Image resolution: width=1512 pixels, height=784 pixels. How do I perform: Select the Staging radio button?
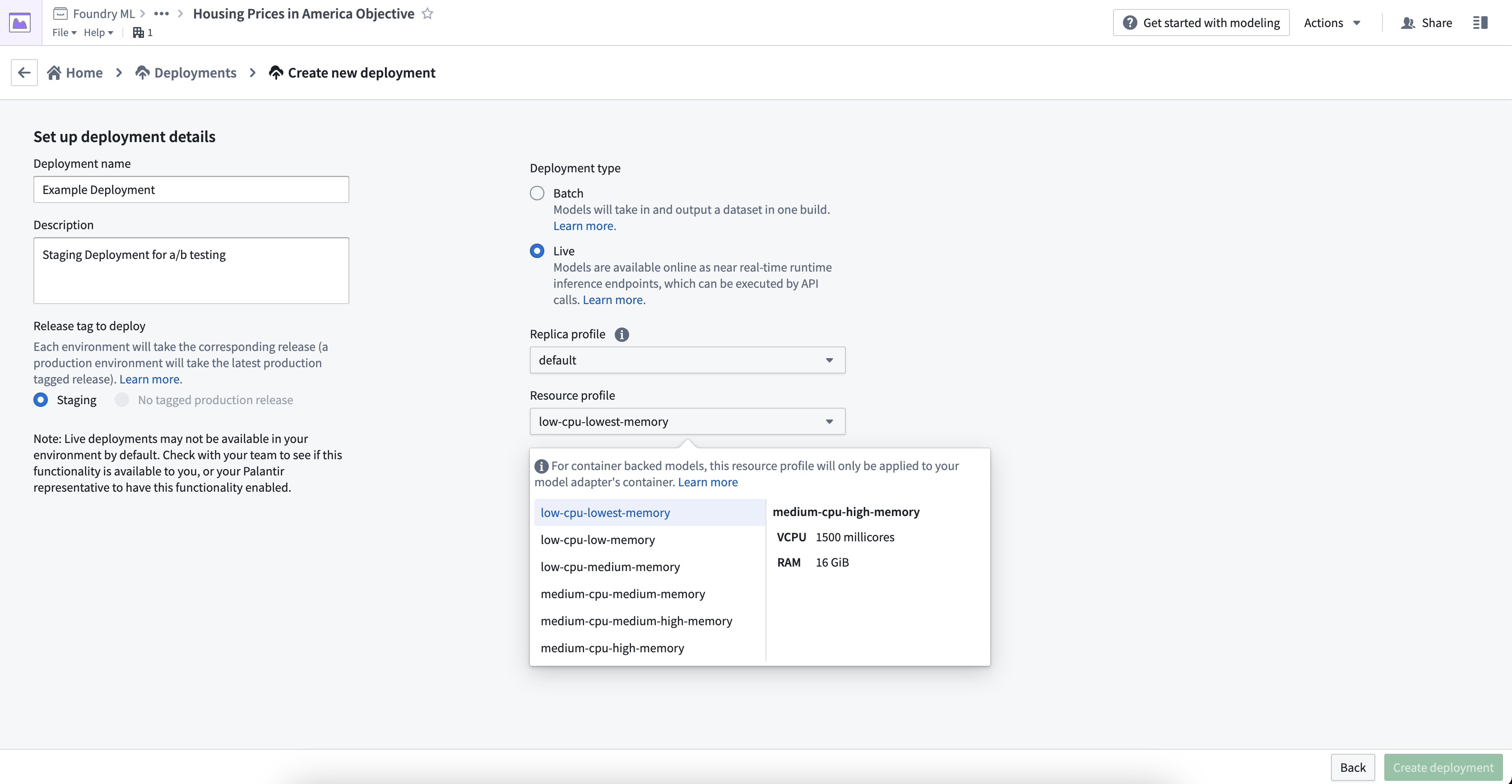(40, 400)
